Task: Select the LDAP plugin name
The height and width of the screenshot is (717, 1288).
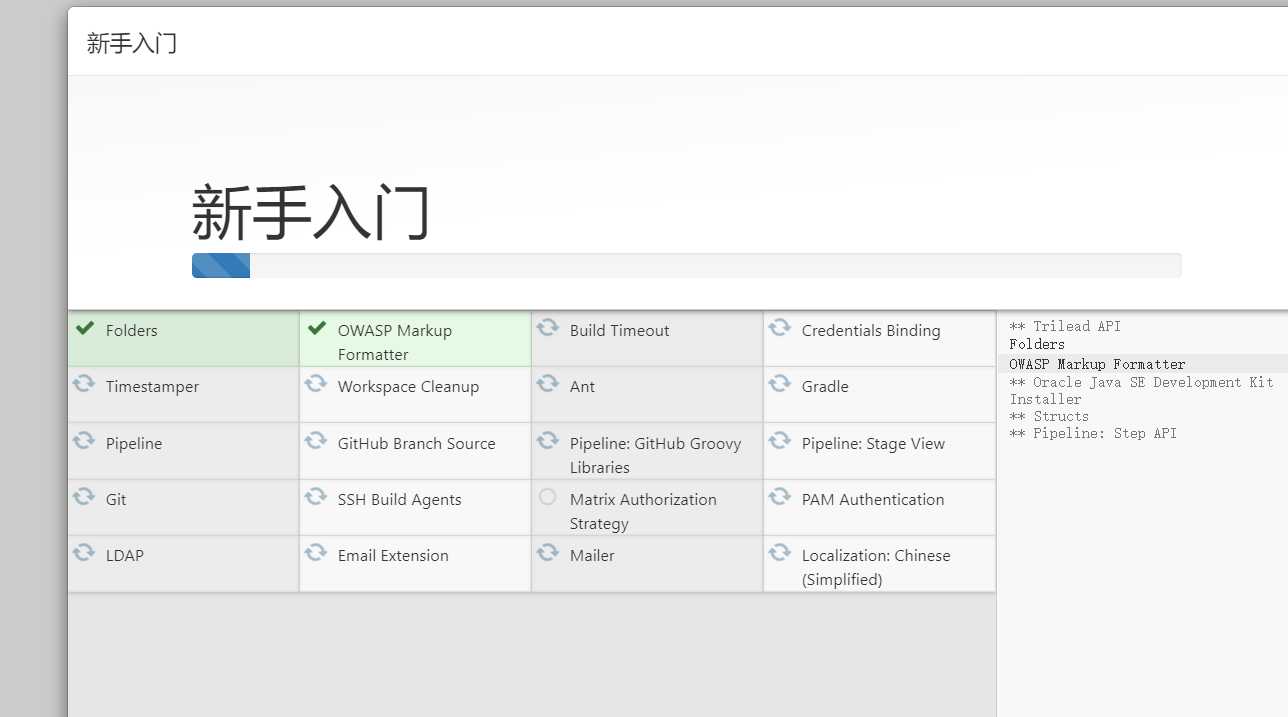Action: (x=125, y=556)
